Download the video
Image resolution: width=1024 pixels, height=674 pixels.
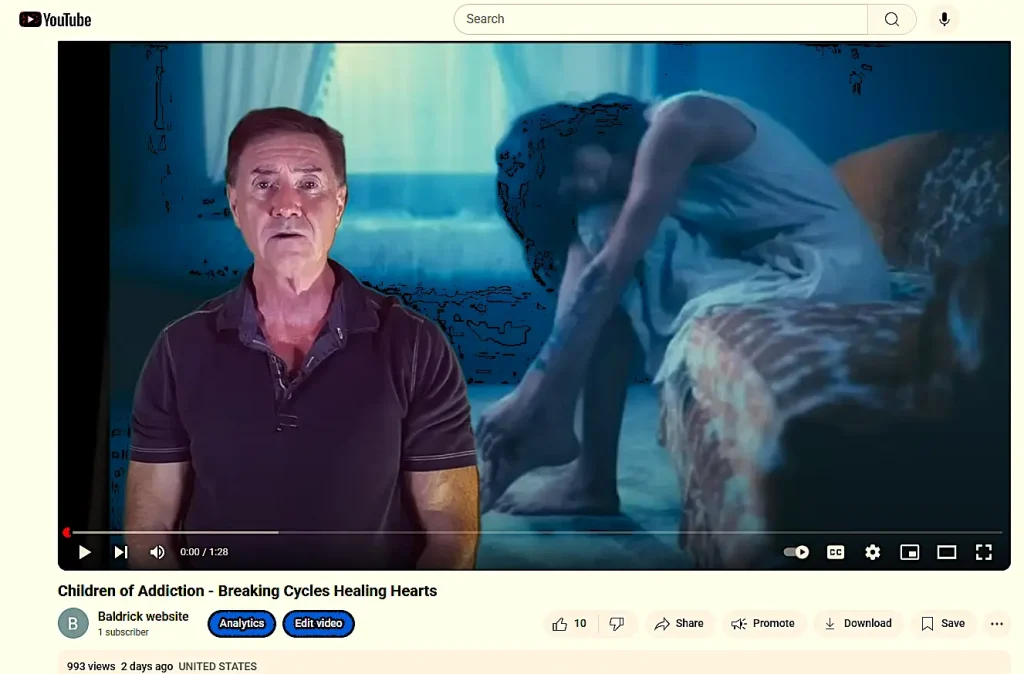[858, 624]
